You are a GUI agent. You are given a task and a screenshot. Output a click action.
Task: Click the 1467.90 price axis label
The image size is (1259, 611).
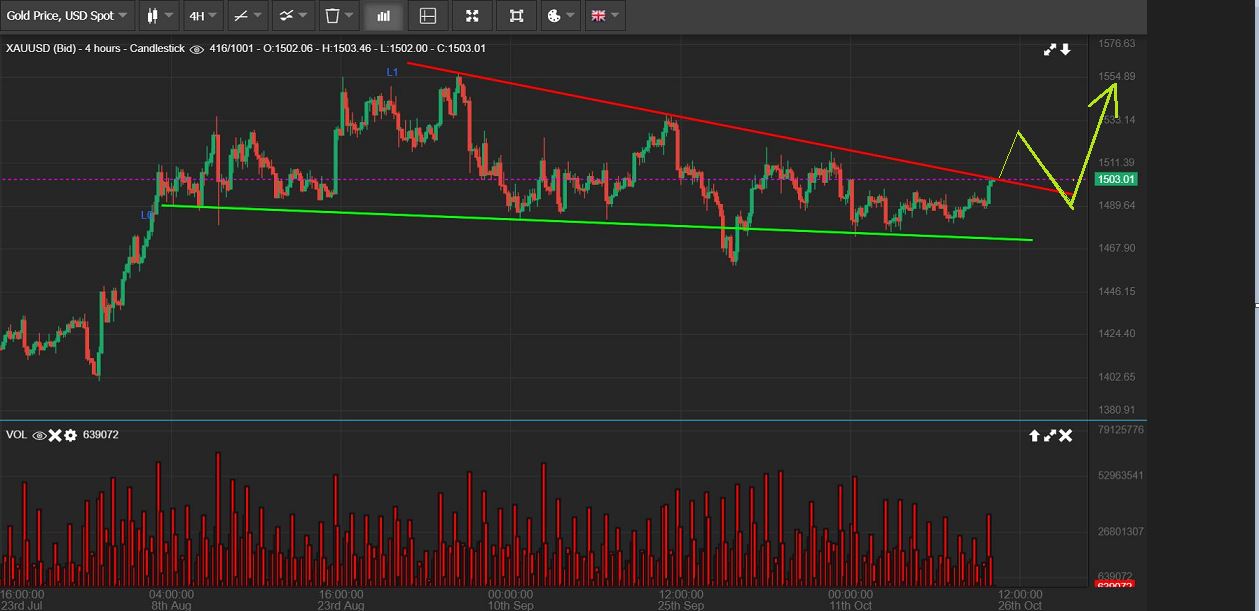coord(1116,248)
